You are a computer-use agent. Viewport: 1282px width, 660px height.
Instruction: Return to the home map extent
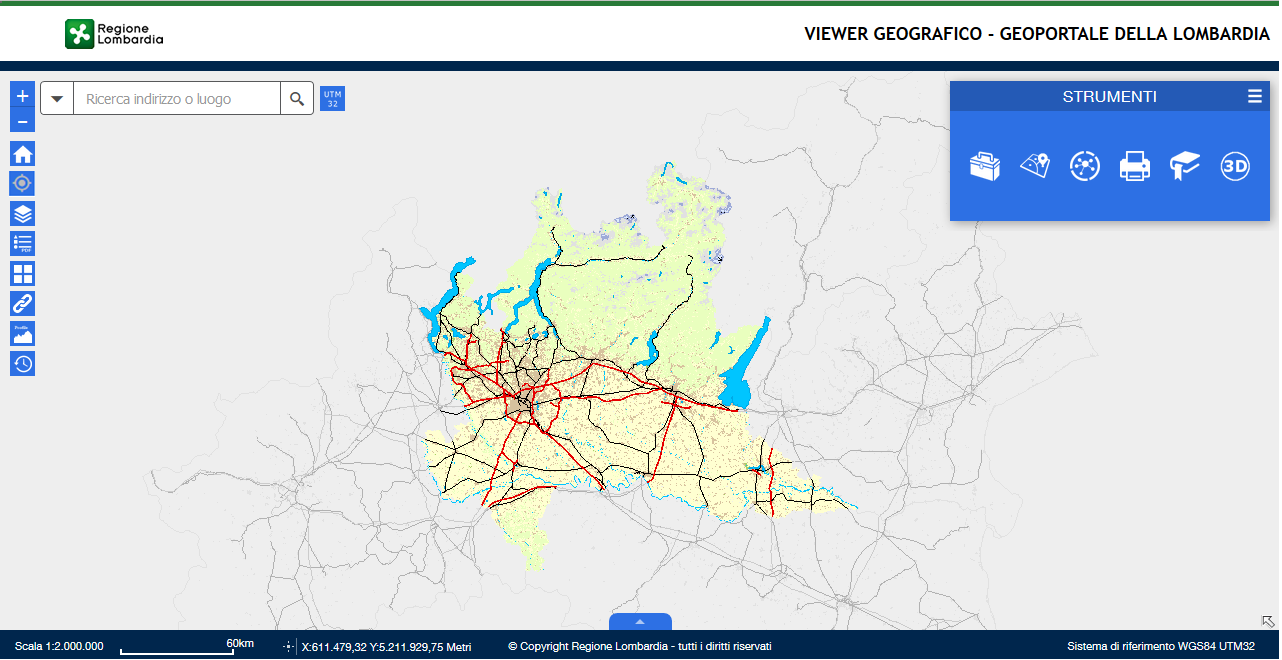coord(22,154)
